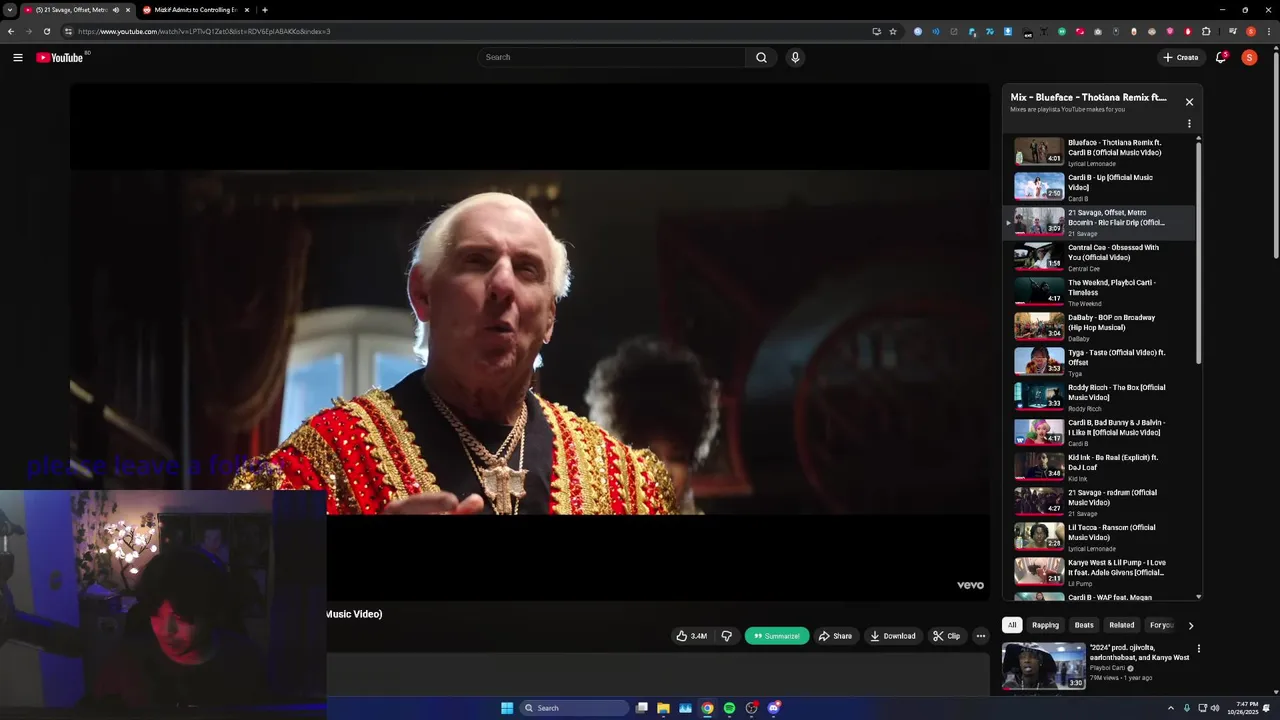Select the Related filter chip

(x=1122, y=625)
